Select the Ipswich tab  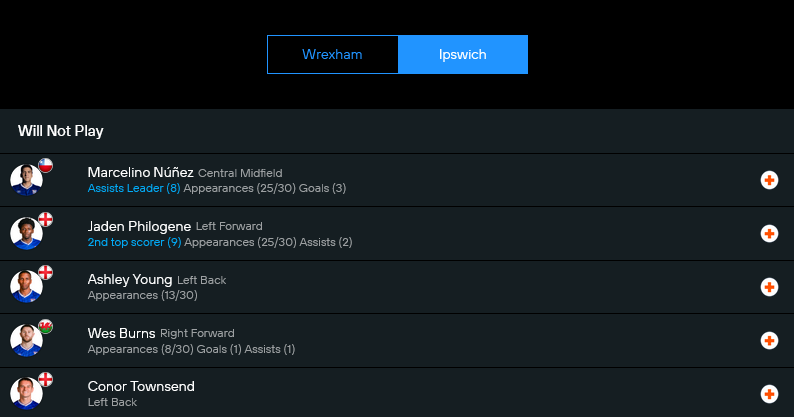click(462, 54)
